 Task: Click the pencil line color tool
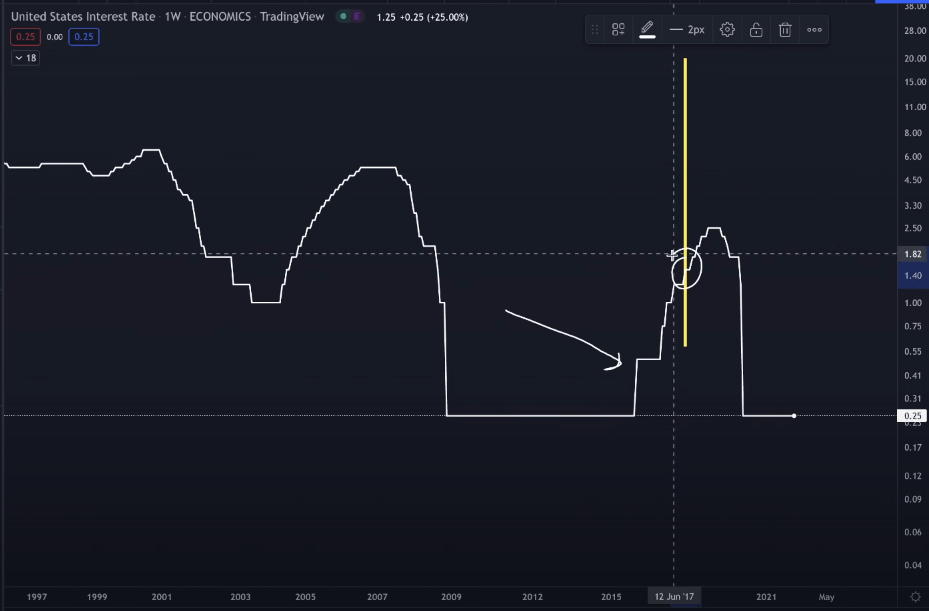tap(647, 30)
